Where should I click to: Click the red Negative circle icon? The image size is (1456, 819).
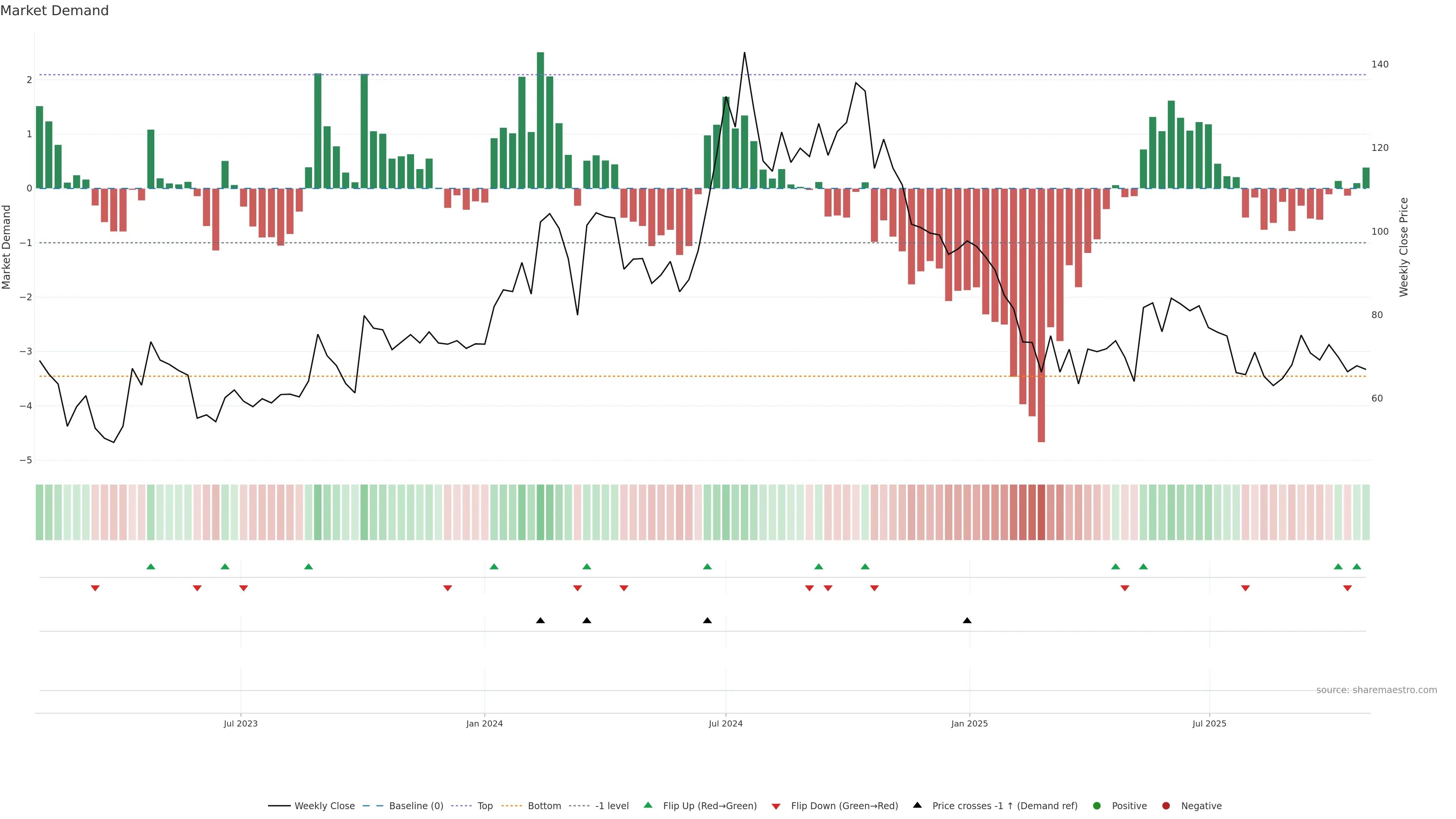click(1166, 805)
